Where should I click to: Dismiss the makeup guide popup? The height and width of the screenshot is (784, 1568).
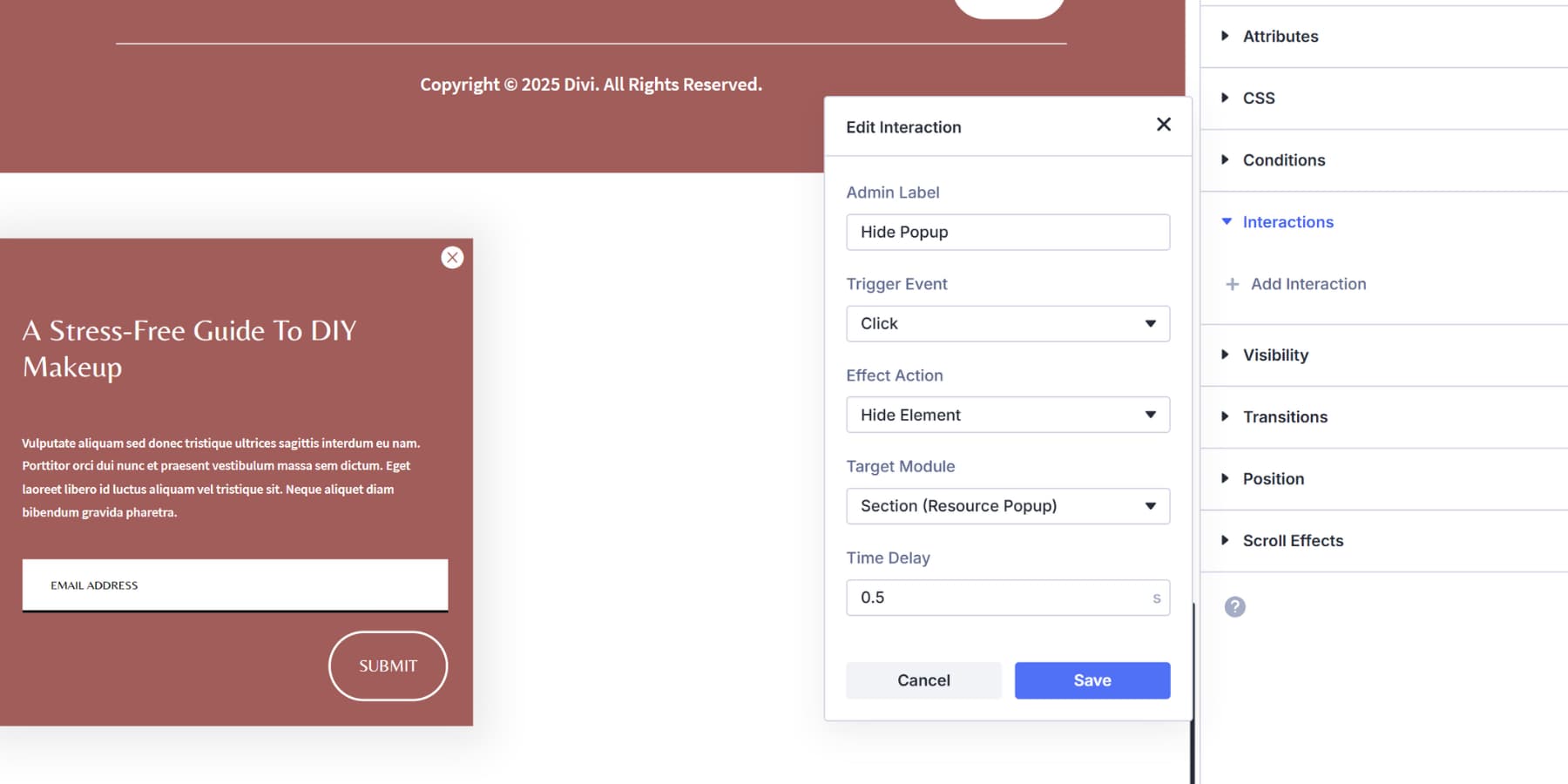click(452, 257)
